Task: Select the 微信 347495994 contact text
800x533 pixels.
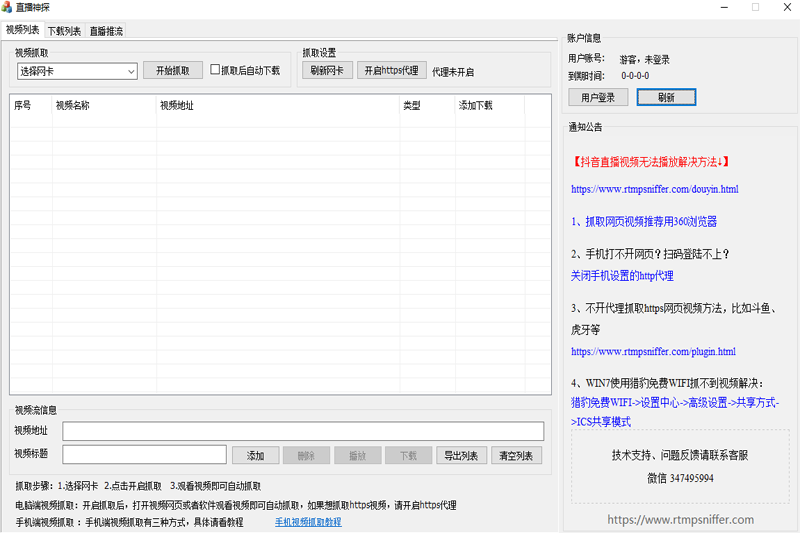Action: point(681,478)
